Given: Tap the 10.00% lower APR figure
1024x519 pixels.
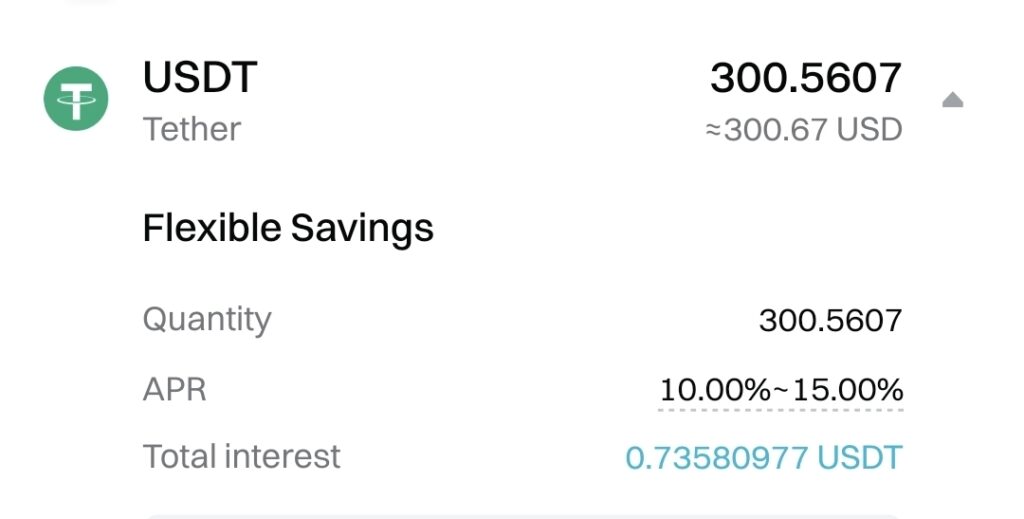Looking at the screenshot, I should pos(713,388).
